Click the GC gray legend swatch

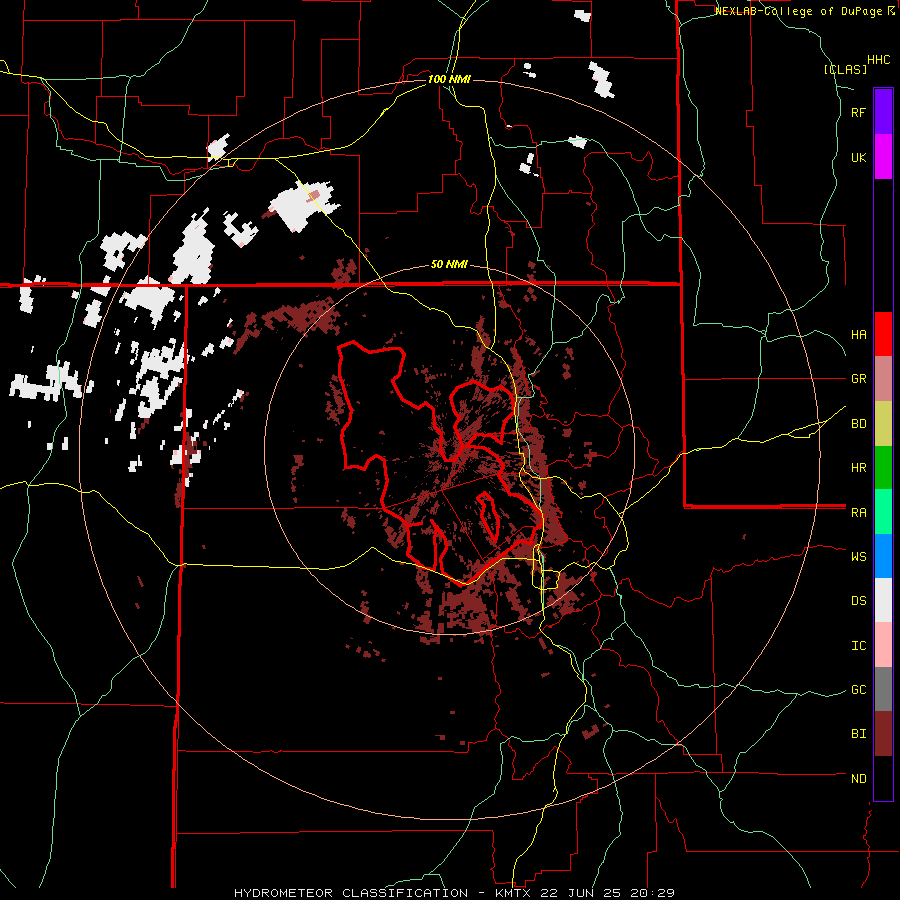(883, 689)
